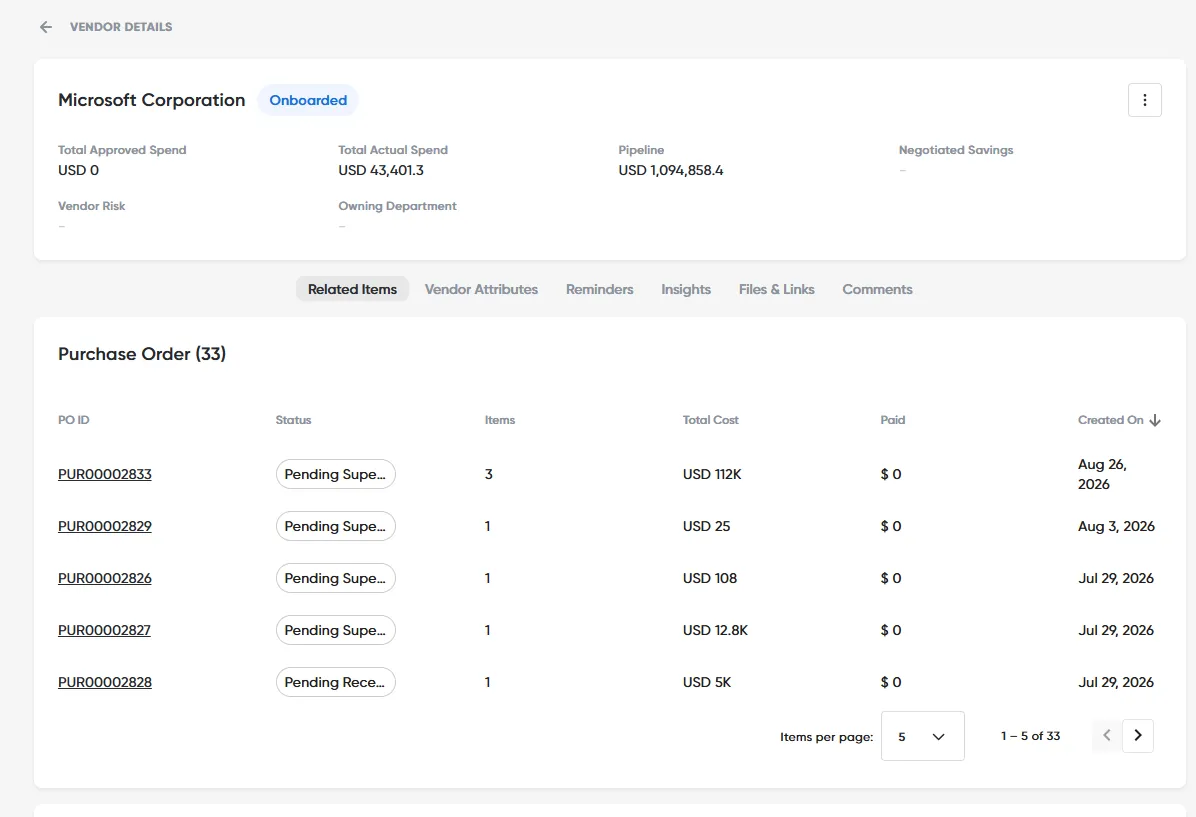Click total cost USD 25

706,526
